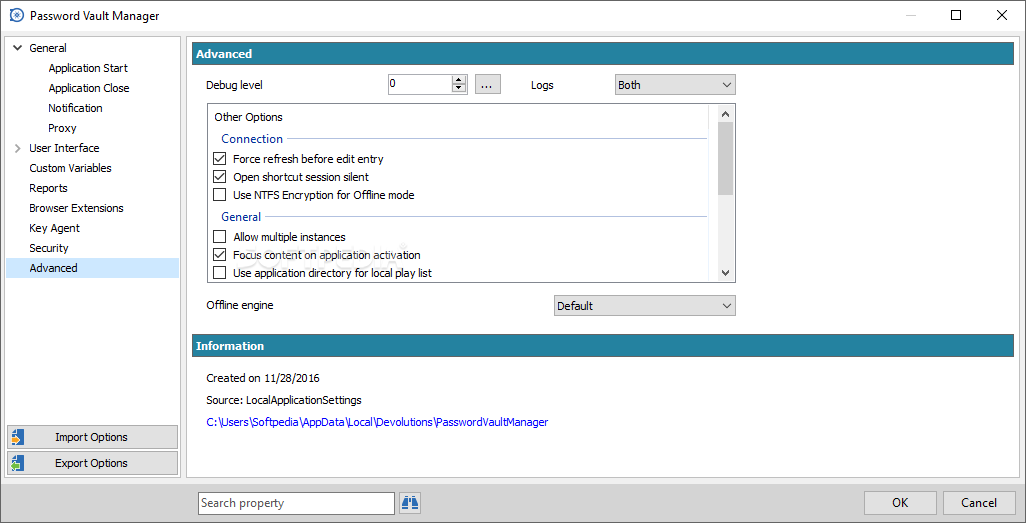Select Application Start in the tree
The width and height of the screenshot is (1026, 523).
pos(88,68)
